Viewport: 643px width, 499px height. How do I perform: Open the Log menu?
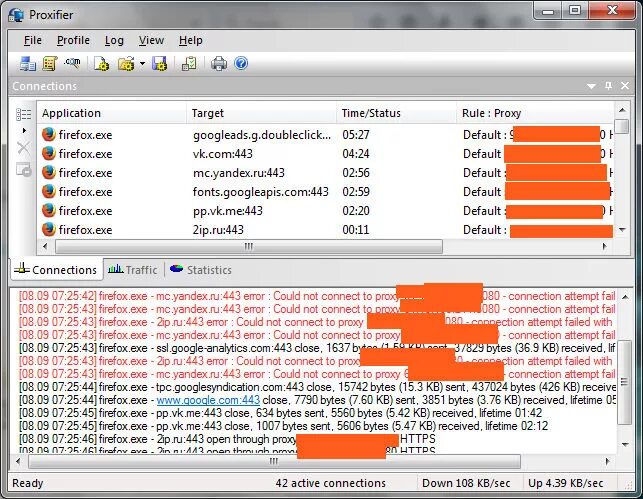114,40
